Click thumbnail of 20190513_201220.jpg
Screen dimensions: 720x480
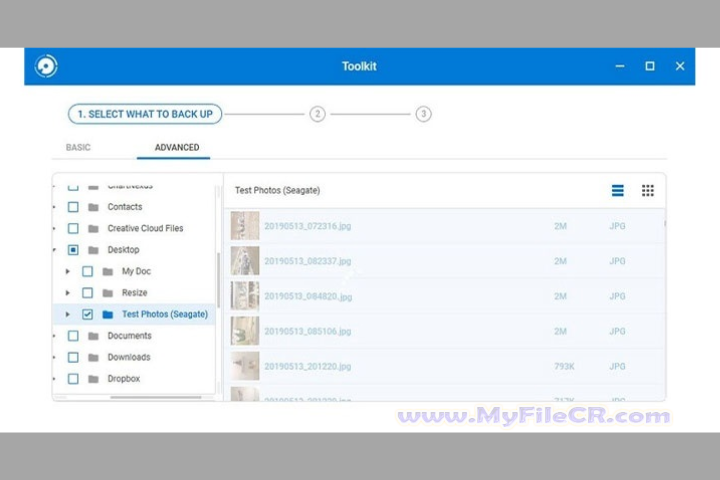click(245, 366)
